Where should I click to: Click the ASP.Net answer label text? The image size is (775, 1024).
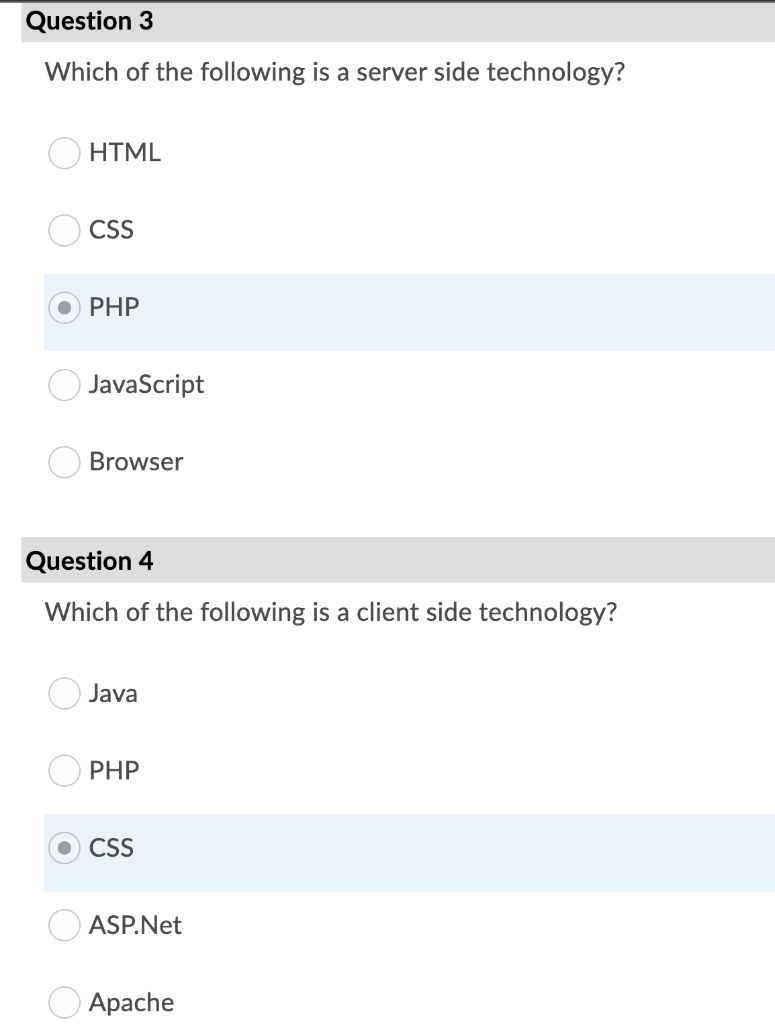[135, 925]
